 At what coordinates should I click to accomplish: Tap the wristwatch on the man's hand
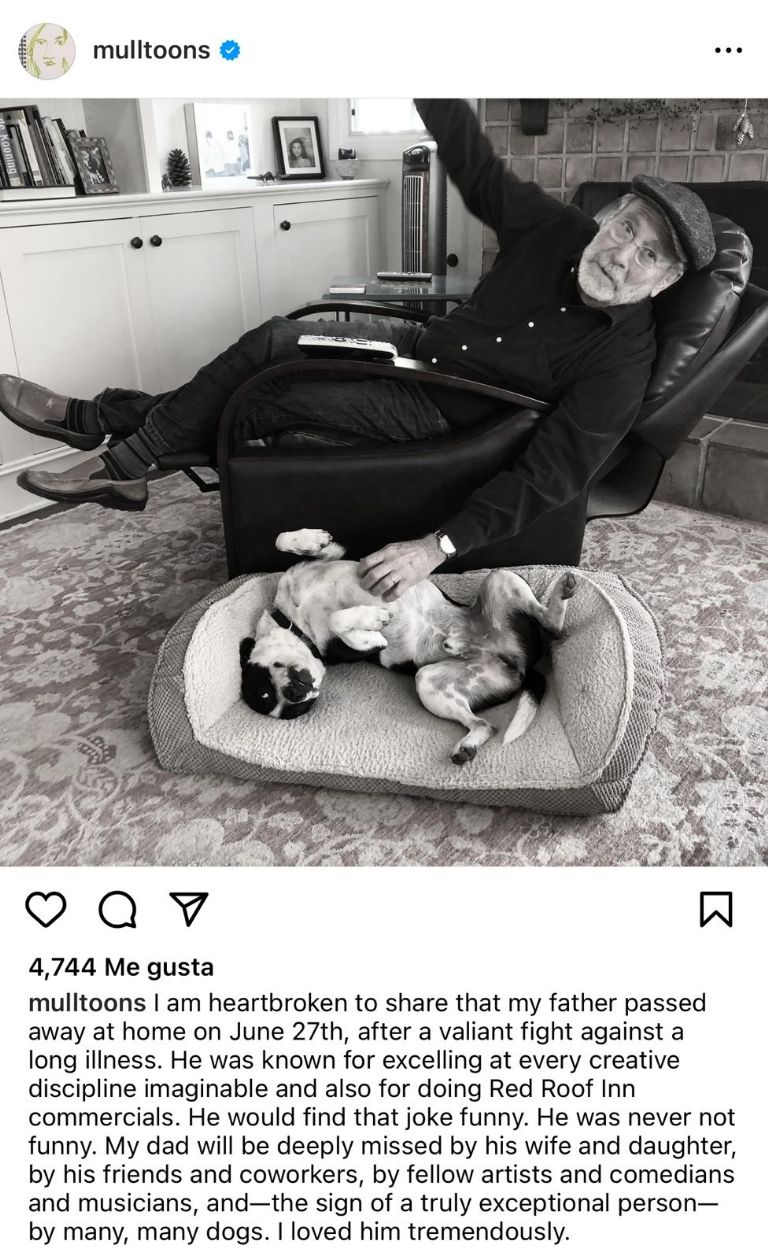click(444, 544)
